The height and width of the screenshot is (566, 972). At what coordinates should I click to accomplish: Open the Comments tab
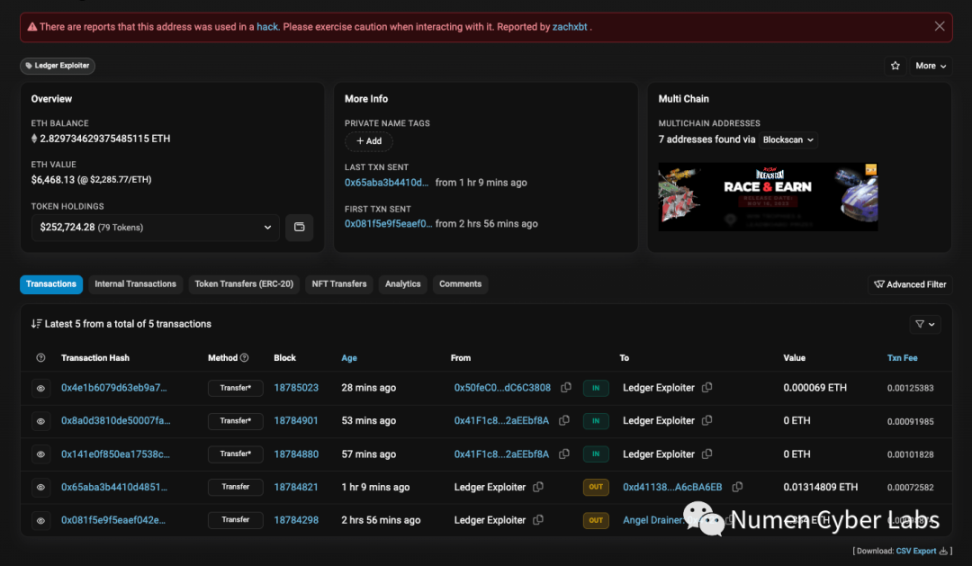[x=460, y=284]
